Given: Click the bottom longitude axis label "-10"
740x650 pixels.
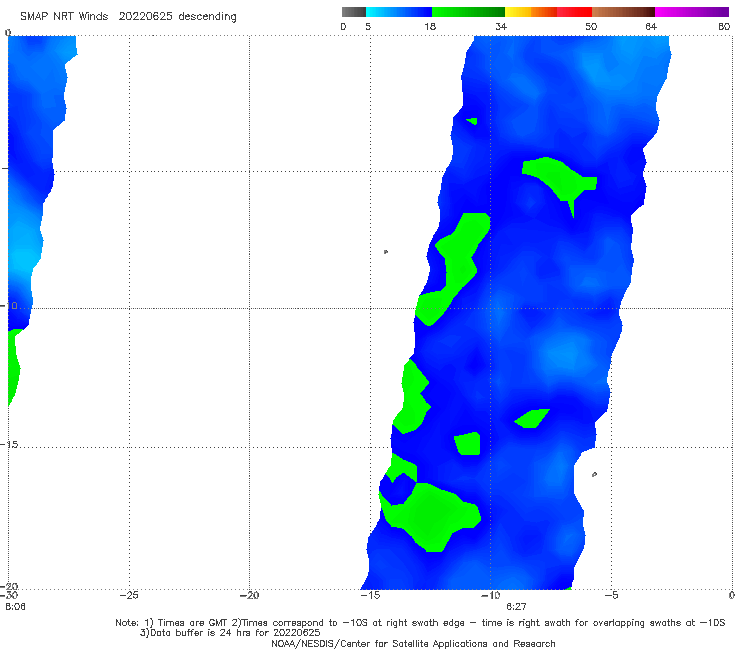Looking at the screenshot, I should click(490, 596).
